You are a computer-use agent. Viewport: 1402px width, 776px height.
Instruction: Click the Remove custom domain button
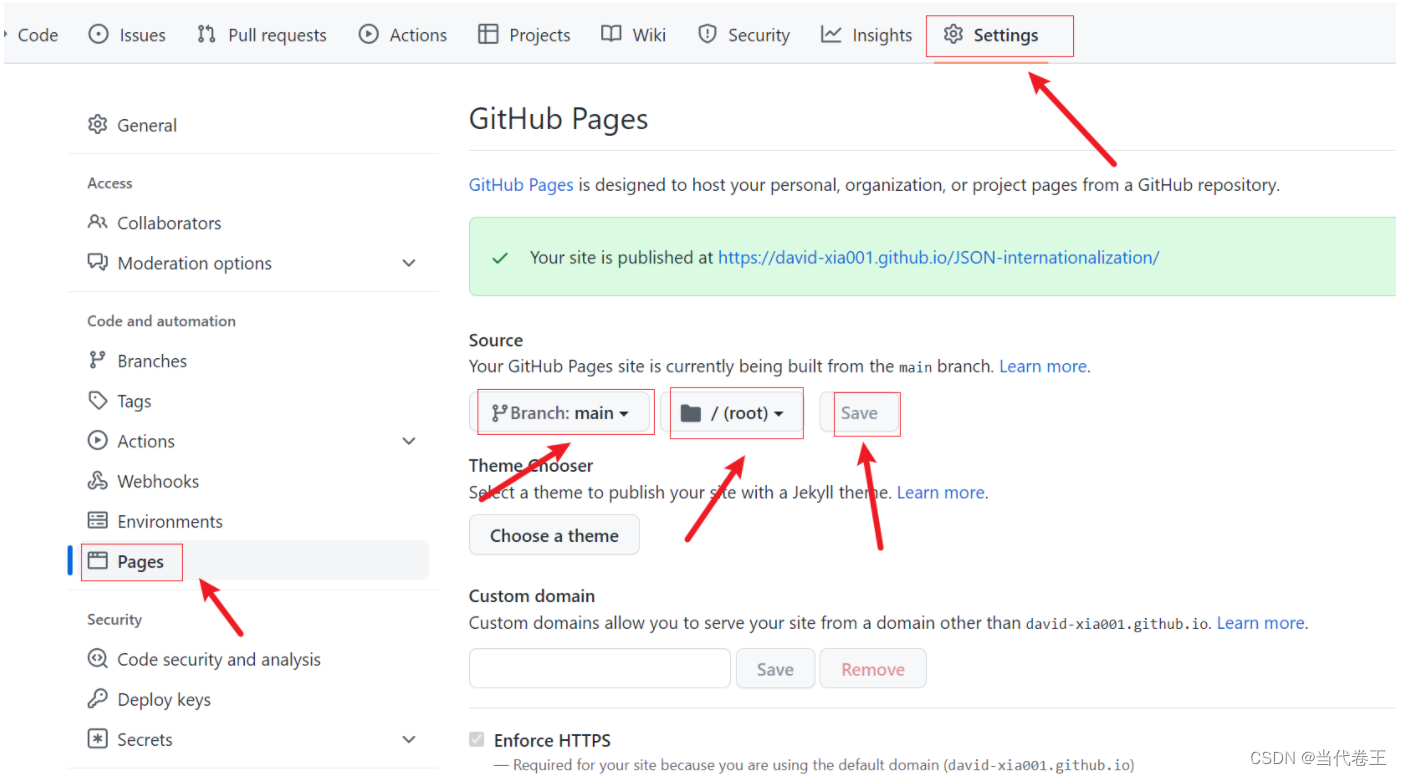tap(873, 669)
